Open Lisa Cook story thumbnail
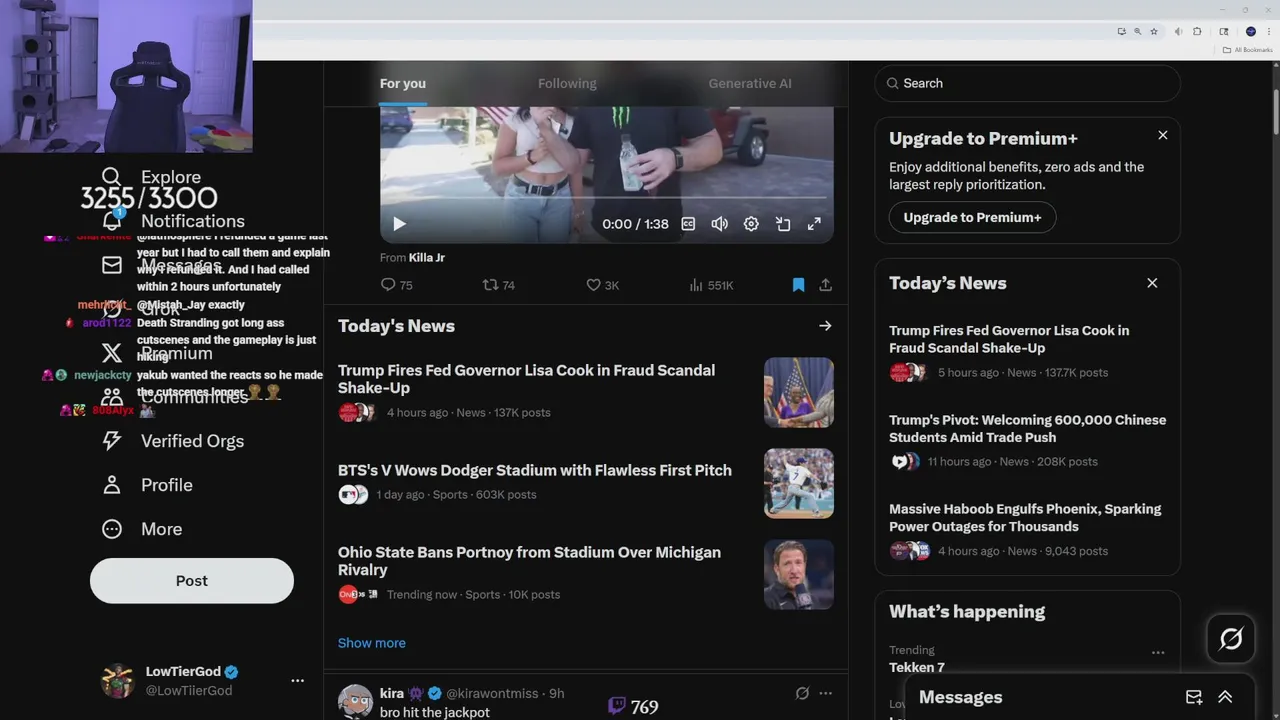 click(x=799, y=392)
